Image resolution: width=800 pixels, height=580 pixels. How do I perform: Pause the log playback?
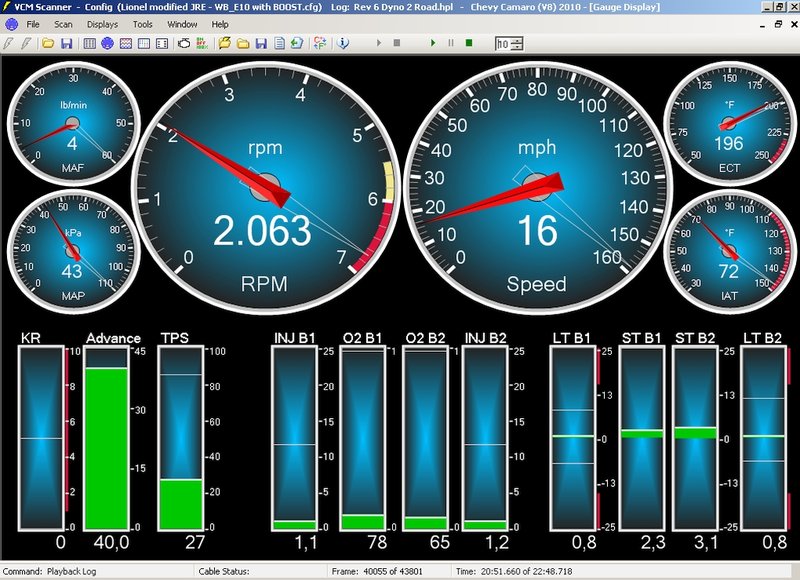tap(450, 44)
